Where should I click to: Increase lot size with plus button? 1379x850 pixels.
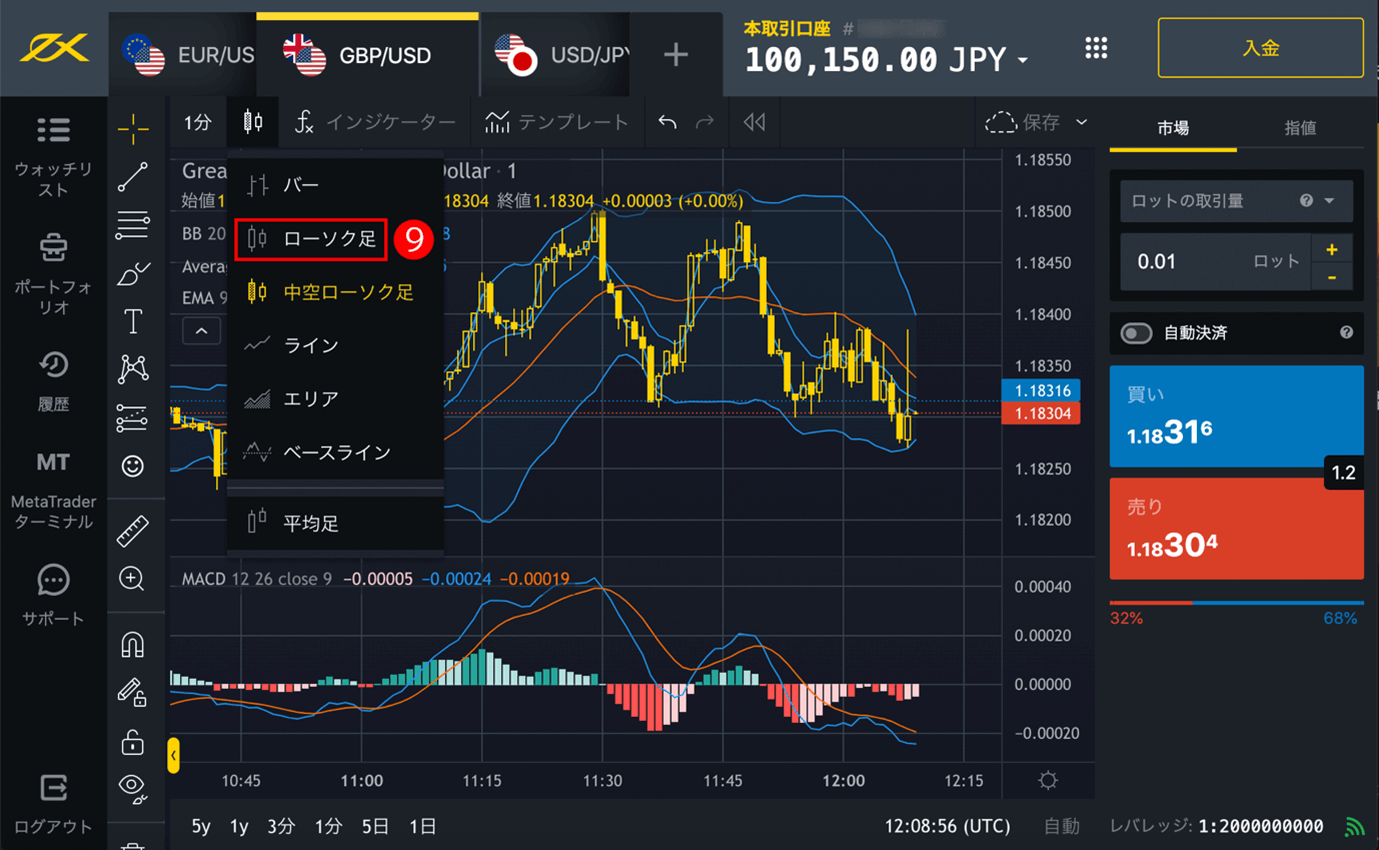tap(1331, 249)
